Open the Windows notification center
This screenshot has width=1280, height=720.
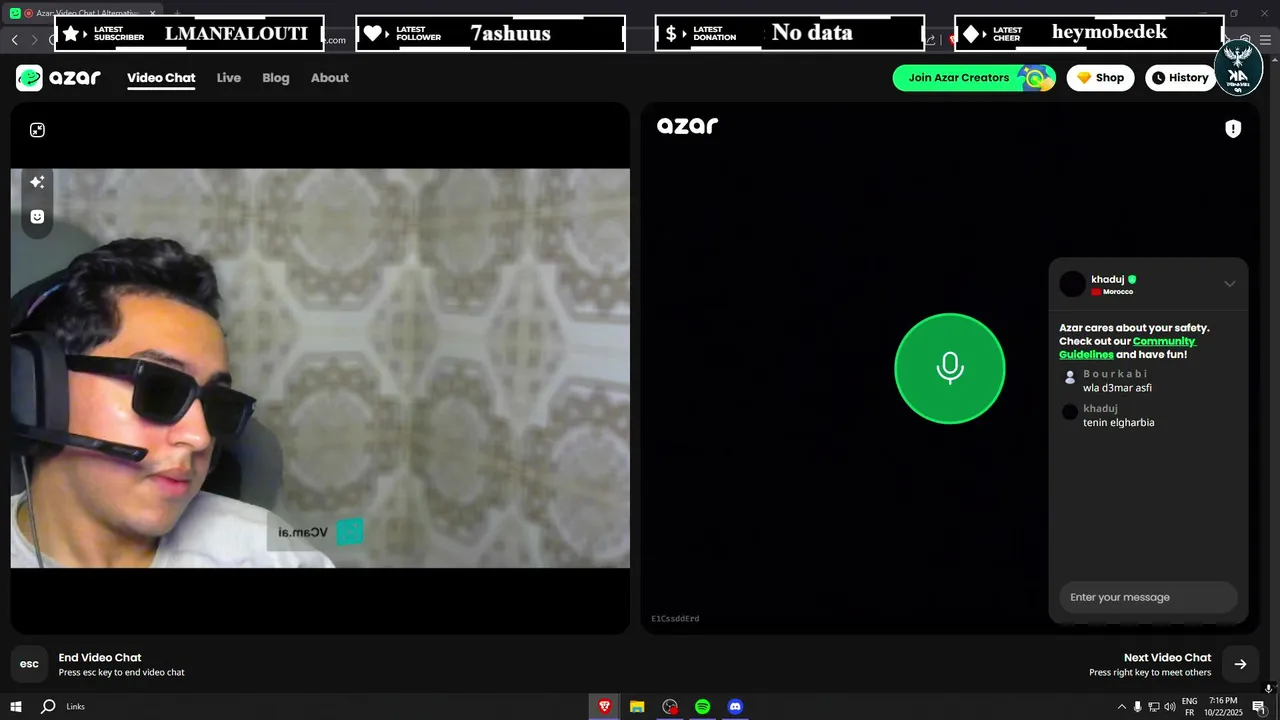(1259, 707)
